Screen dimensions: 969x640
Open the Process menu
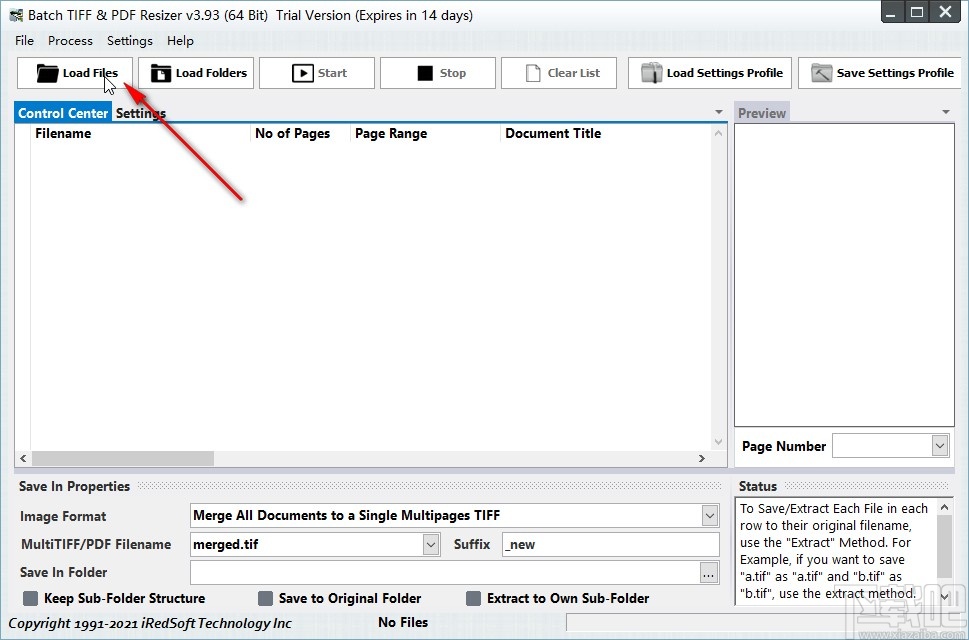[70, 41]
